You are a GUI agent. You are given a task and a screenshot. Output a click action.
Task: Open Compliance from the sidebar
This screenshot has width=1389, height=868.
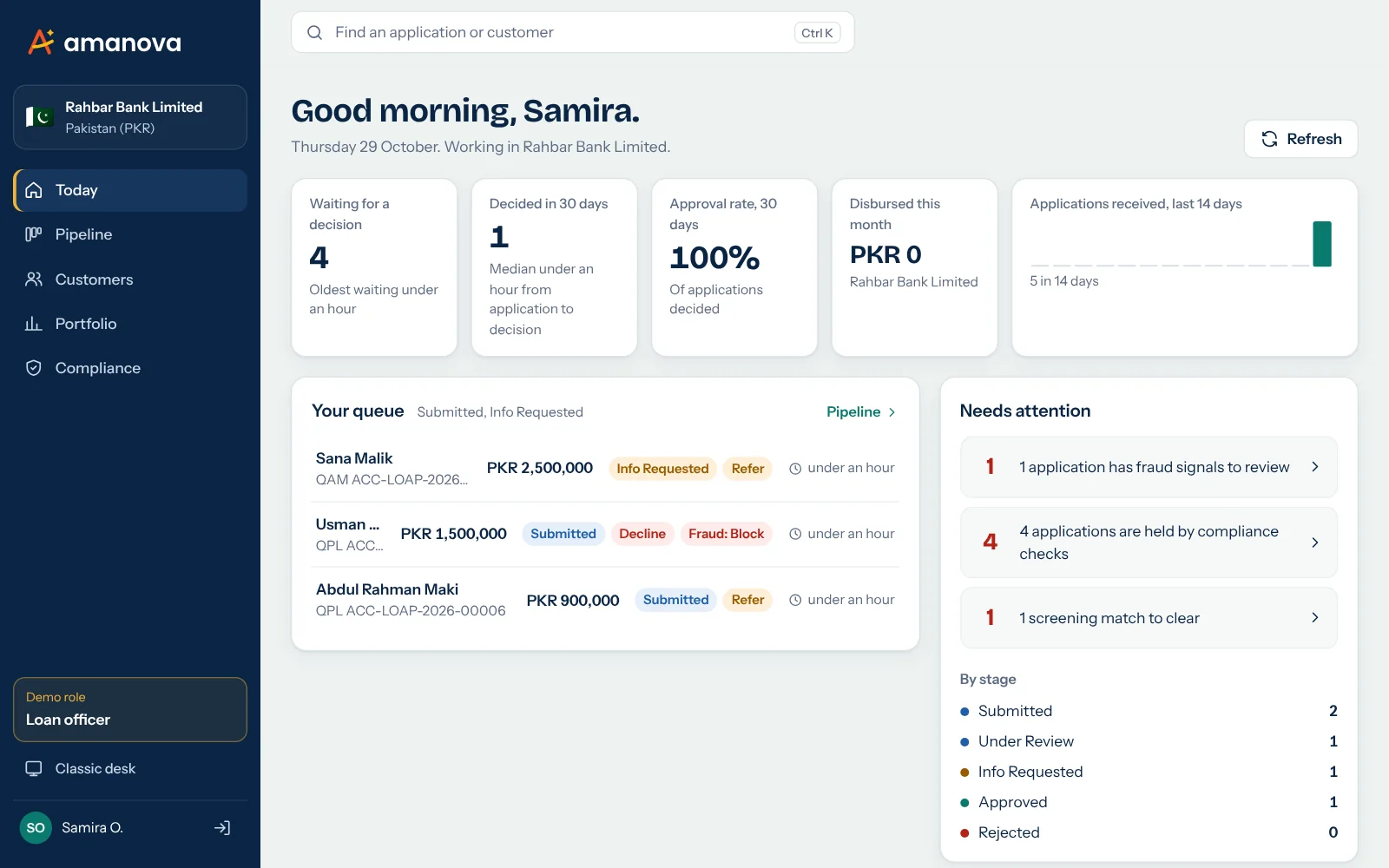click(x=130, y=368)
